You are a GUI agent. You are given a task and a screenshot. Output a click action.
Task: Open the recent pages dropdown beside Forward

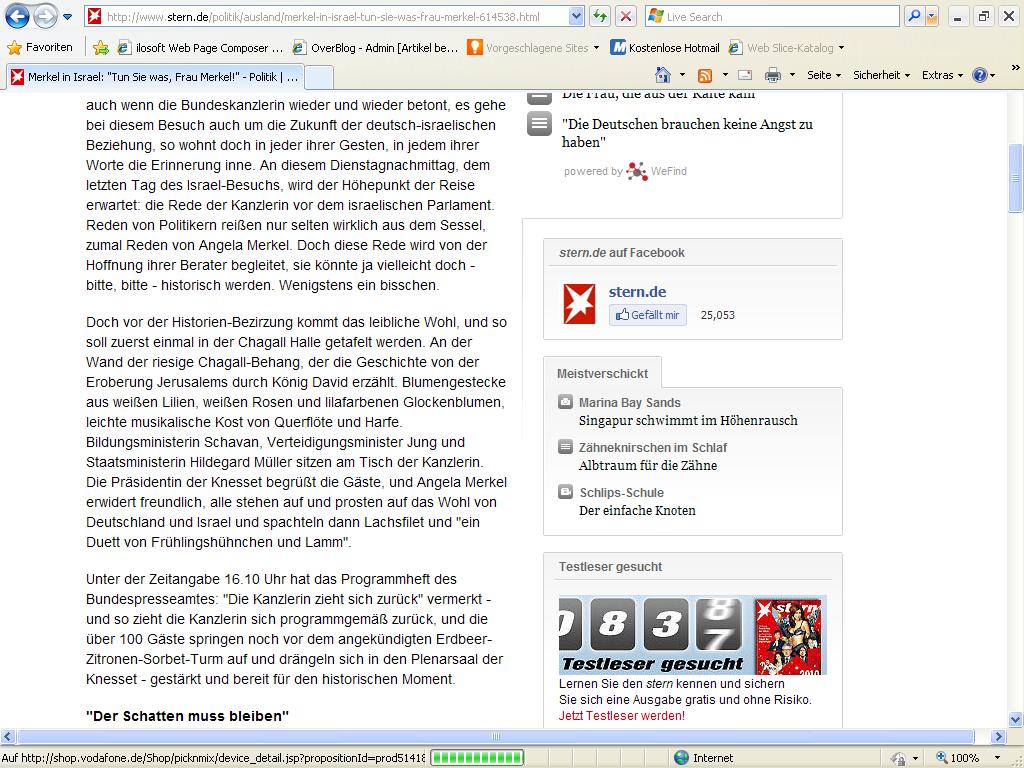click(67, 17)
